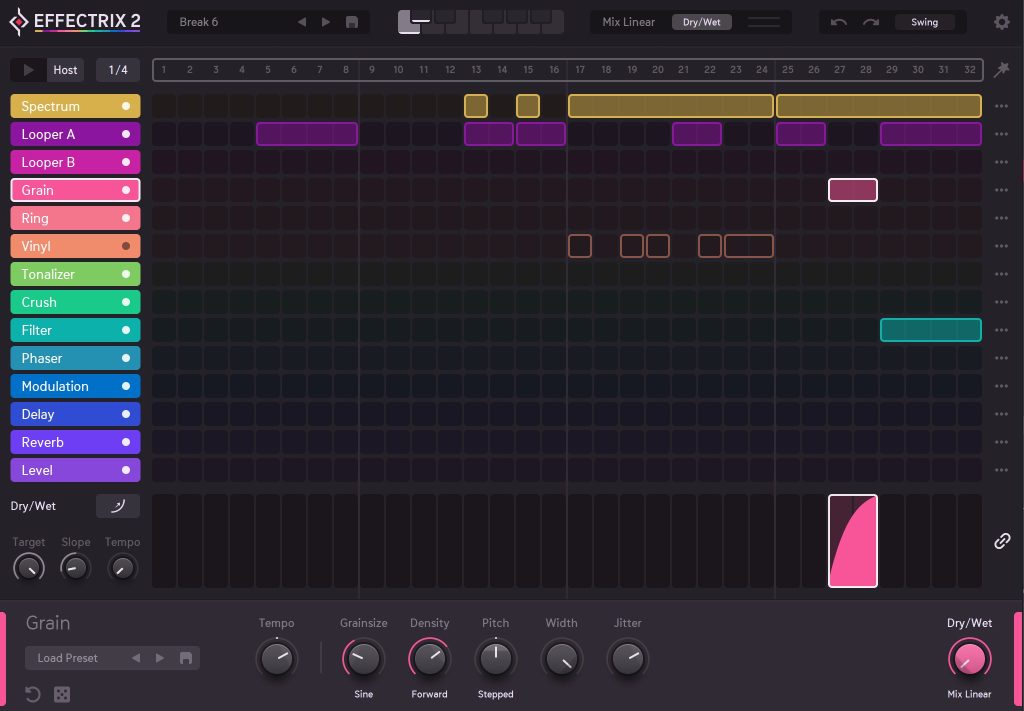Click the undo arrow in the top bar
1024x711 pixels.
(839, 22)
